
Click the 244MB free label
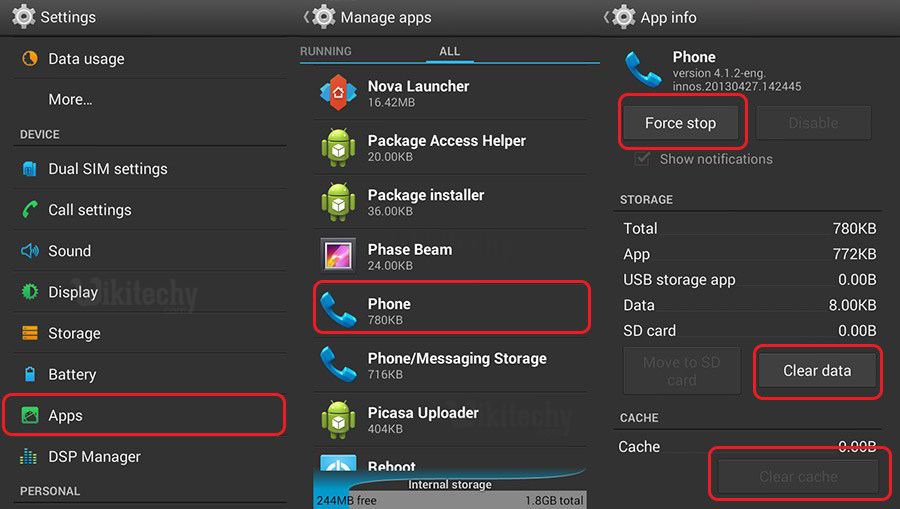(x=346, y=500)
